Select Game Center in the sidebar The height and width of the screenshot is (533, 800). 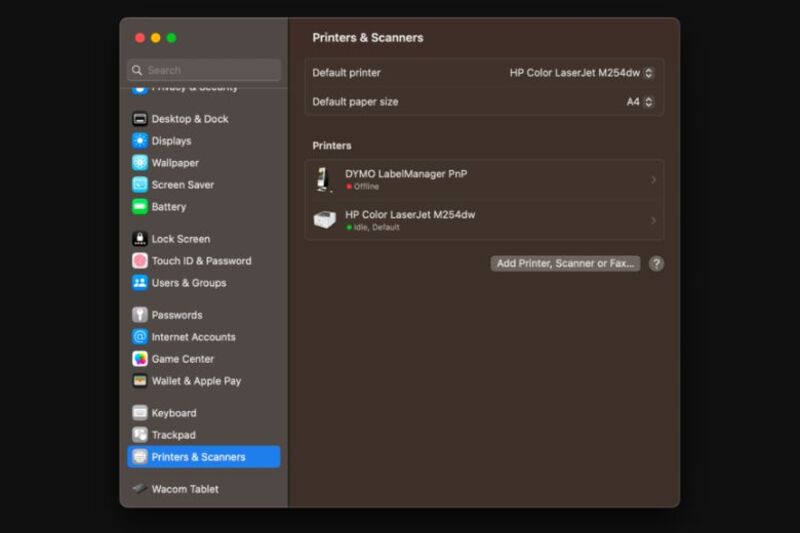coord(204,359)
